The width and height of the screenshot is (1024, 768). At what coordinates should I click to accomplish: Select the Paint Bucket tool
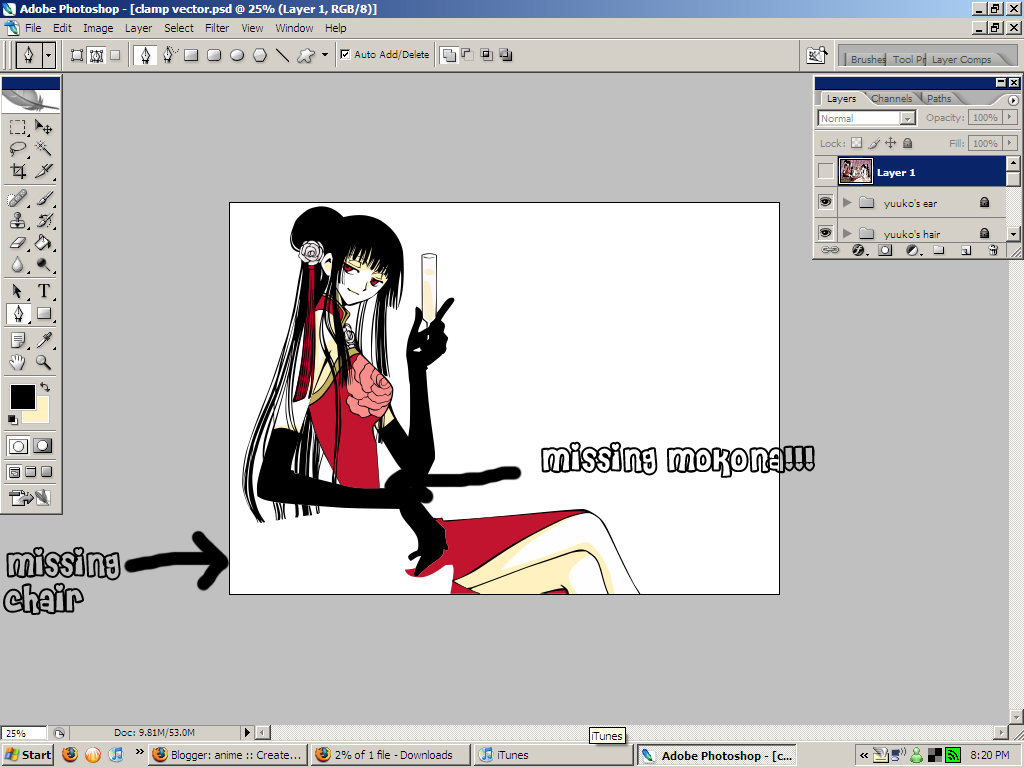click(44, 242)
